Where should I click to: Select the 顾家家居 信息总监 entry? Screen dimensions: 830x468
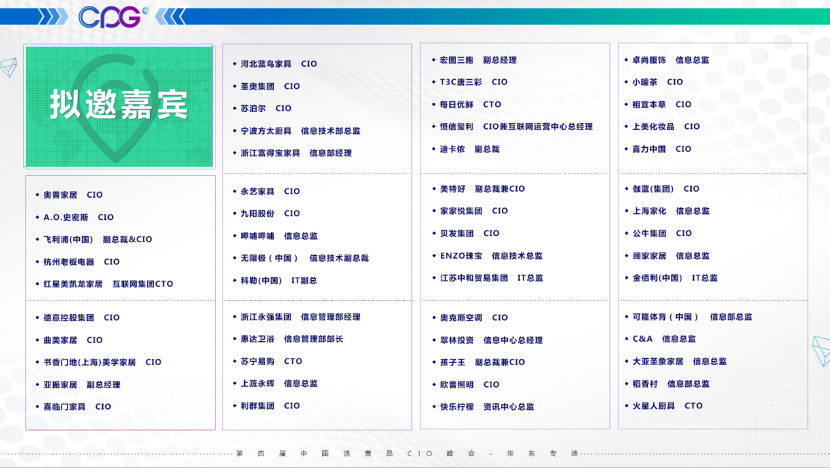(671, 256)
